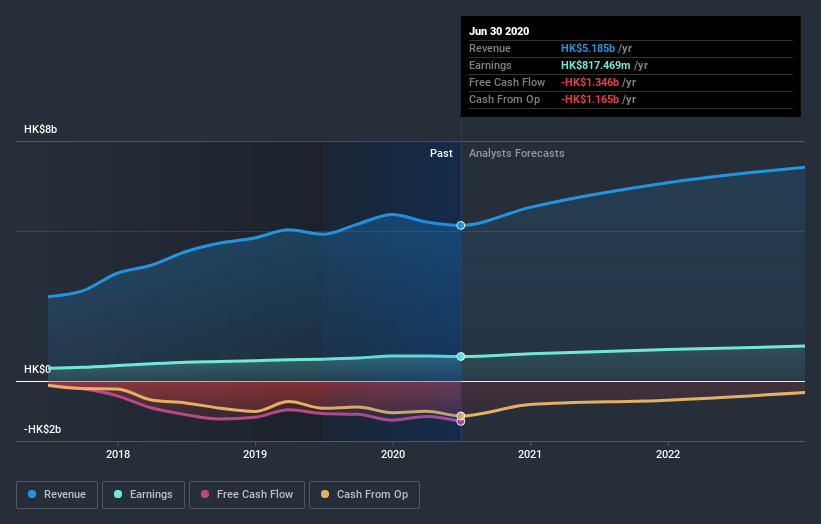Click the -HK$1.346b free cash flow value

[x=590, y=82]
